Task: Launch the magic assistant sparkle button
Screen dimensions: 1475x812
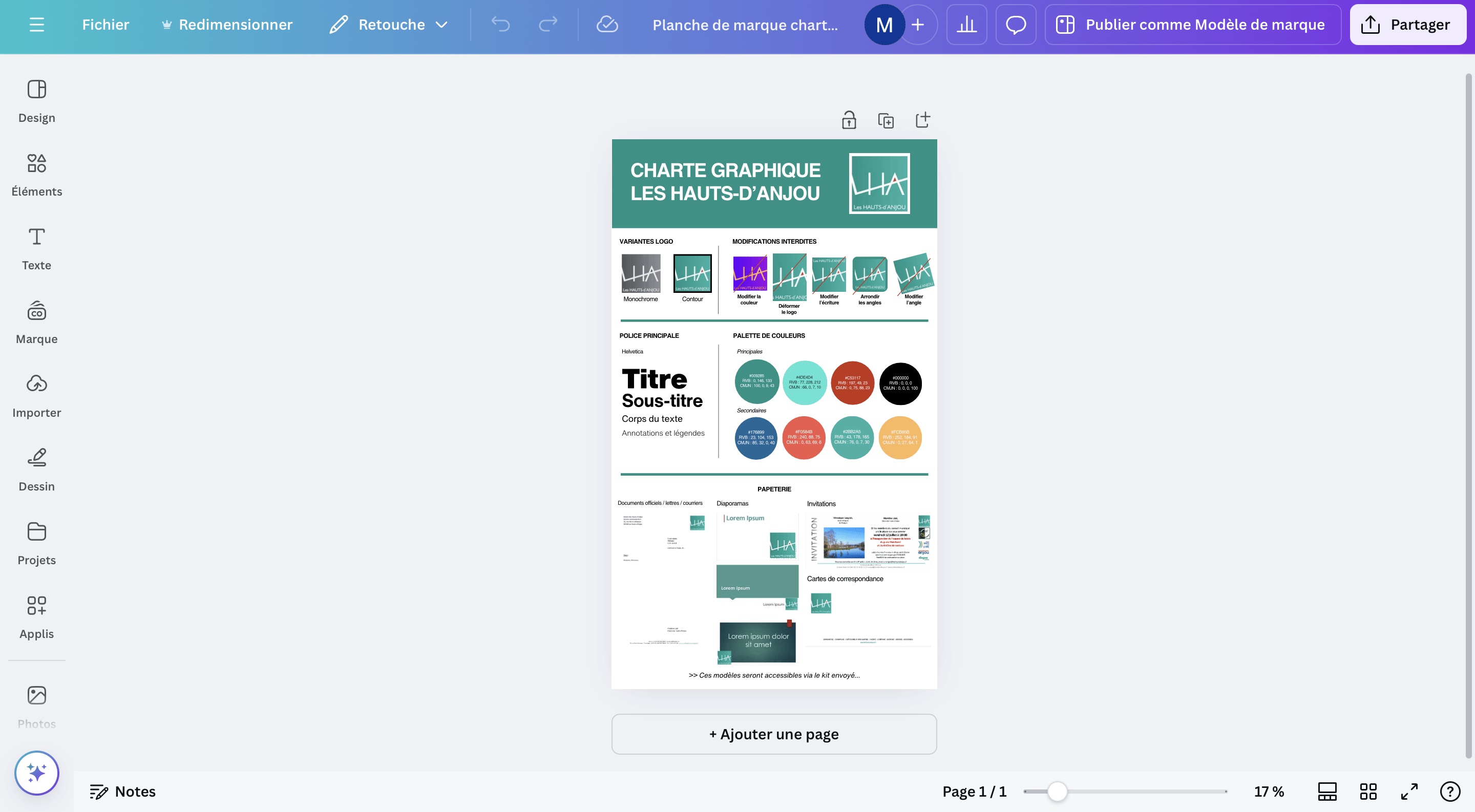Action: point(37,773)
